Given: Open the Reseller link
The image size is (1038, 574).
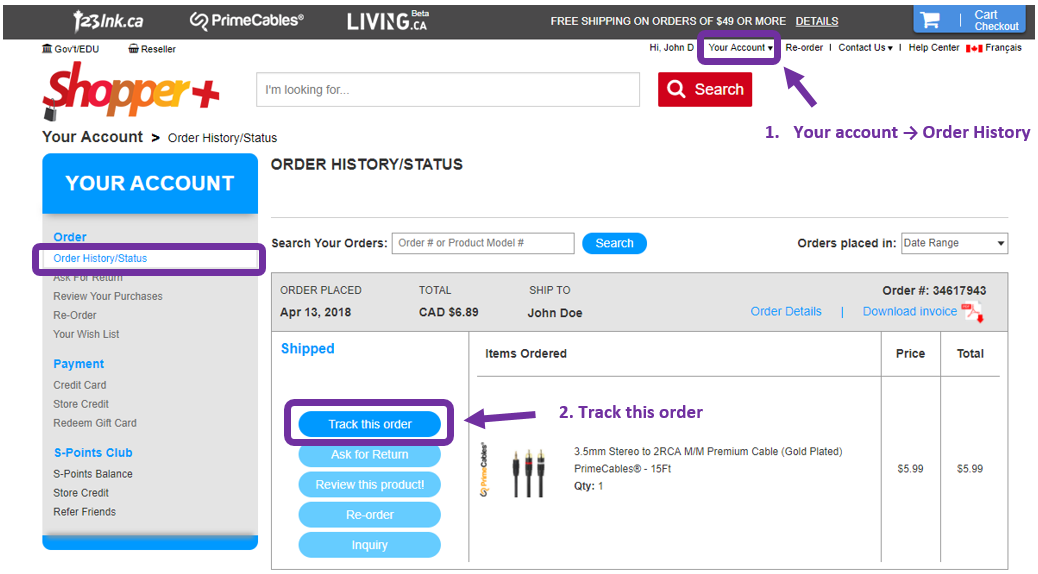Looking at the screenshot, I should click(x=158, y=49).
